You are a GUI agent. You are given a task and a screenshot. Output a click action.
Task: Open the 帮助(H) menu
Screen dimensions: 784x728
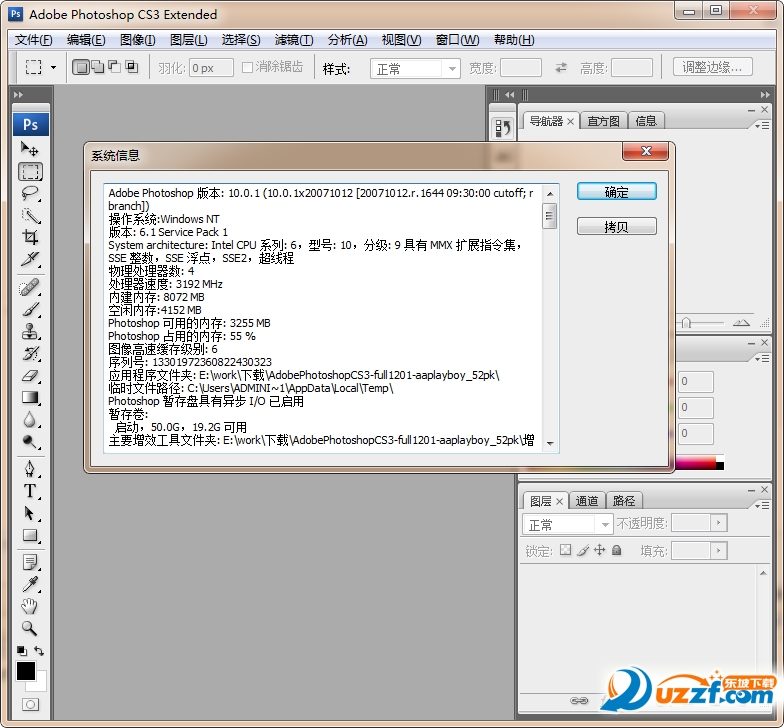514,40
